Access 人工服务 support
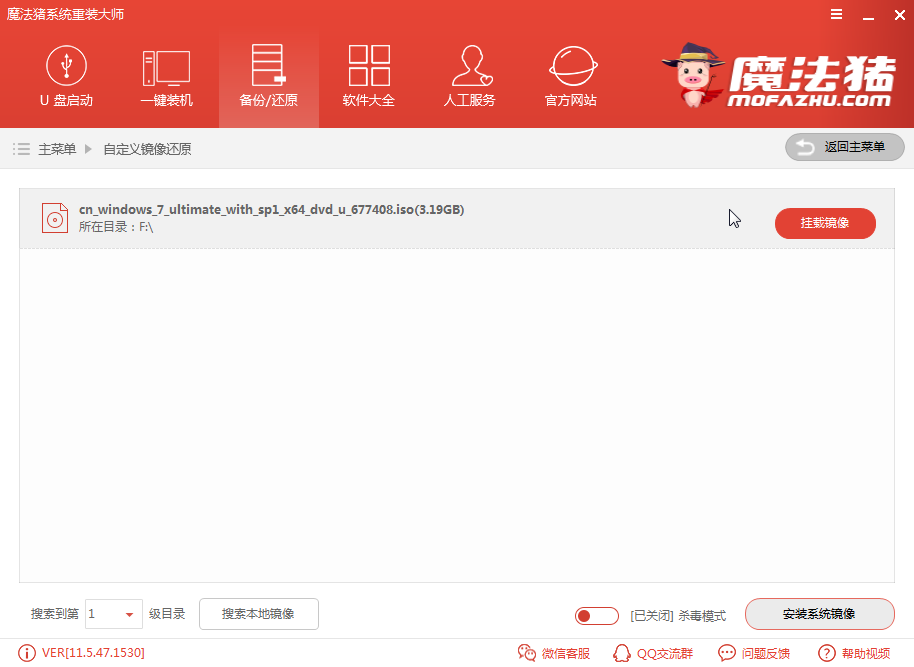 coord(469,76)
